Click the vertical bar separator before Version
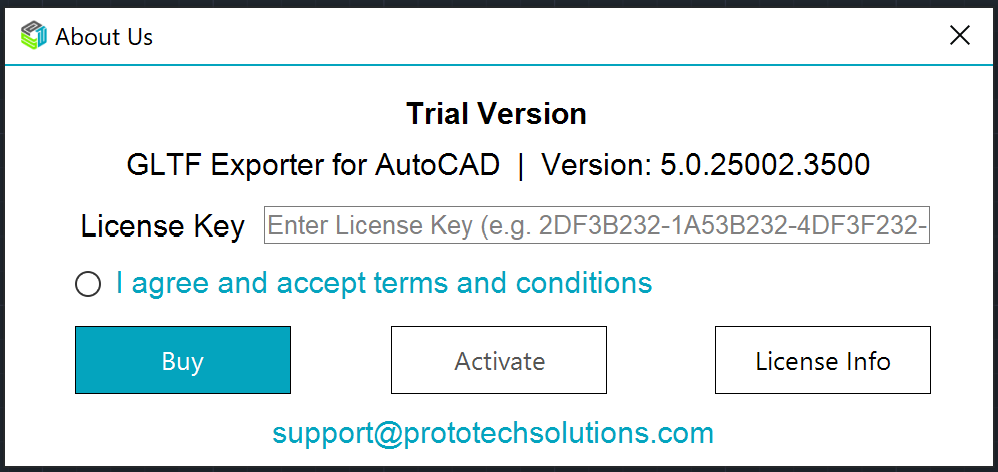Screen dimensions: 998x472 pos(521,164)
